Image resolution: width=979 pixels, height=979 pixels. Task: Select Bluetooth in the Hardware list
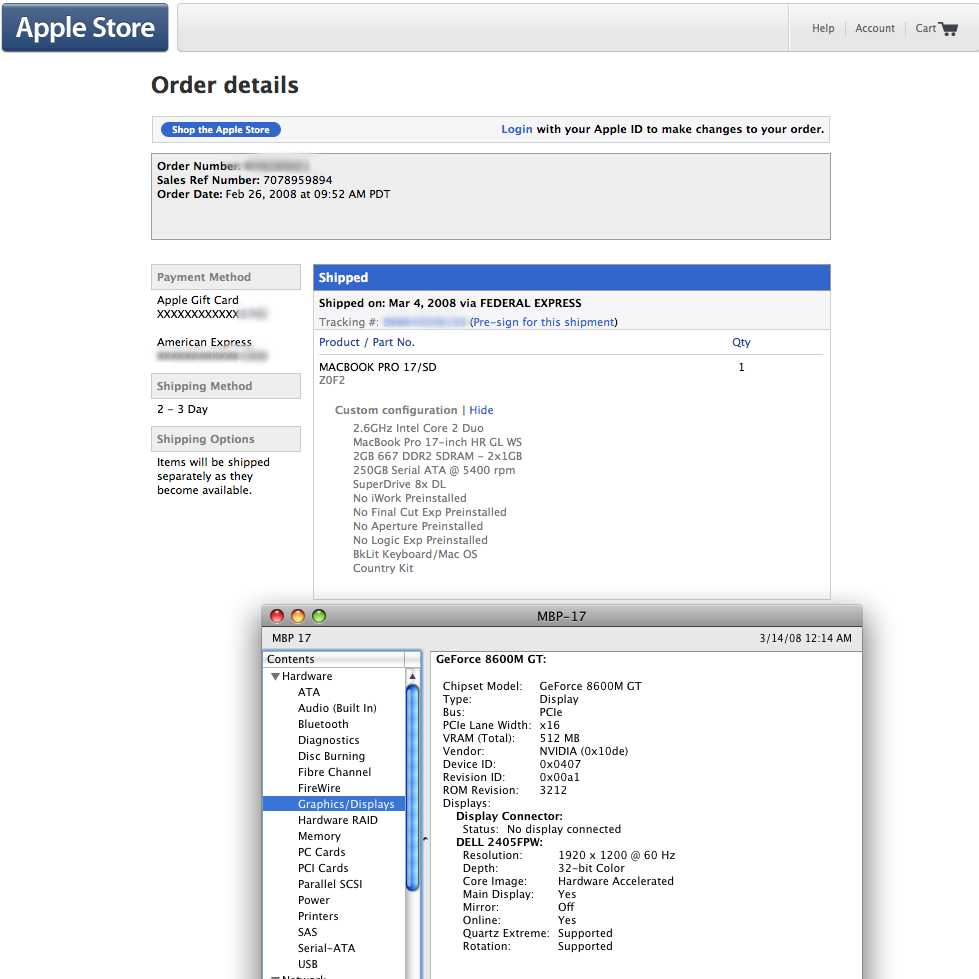(323, 724)
